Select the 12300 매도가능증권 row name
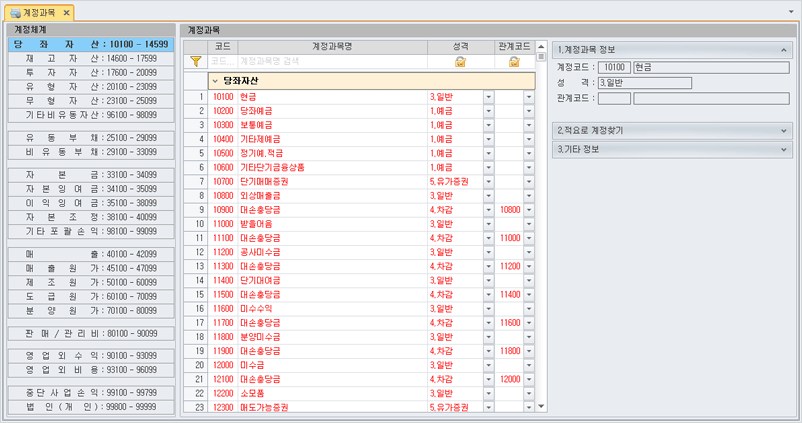This screenshot has width=802, height=423. [264, 408]
